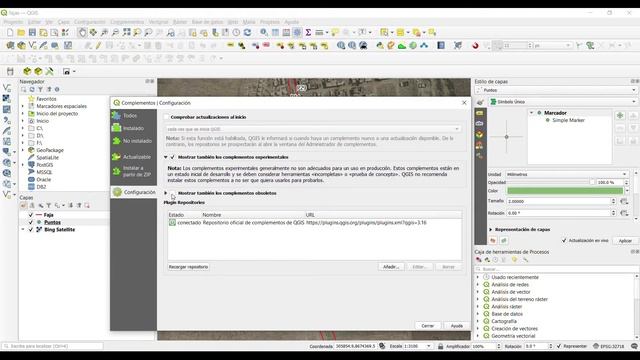The height and width of the screenshot is (360, 640).
Task: Select the Pan Map hand tool
Action: point(82,32)
